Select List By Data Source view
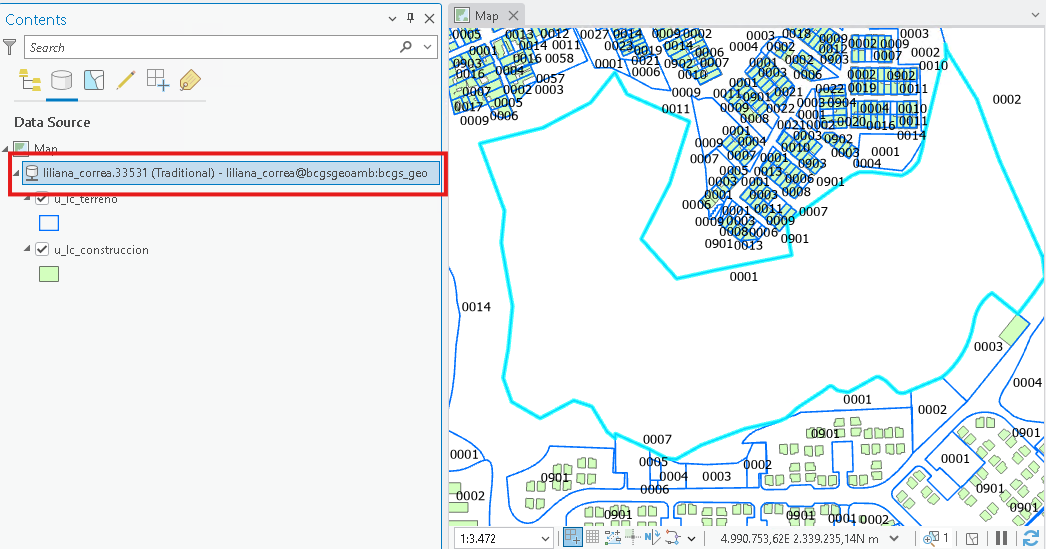 pyautogui.click(x=61, y=80)
